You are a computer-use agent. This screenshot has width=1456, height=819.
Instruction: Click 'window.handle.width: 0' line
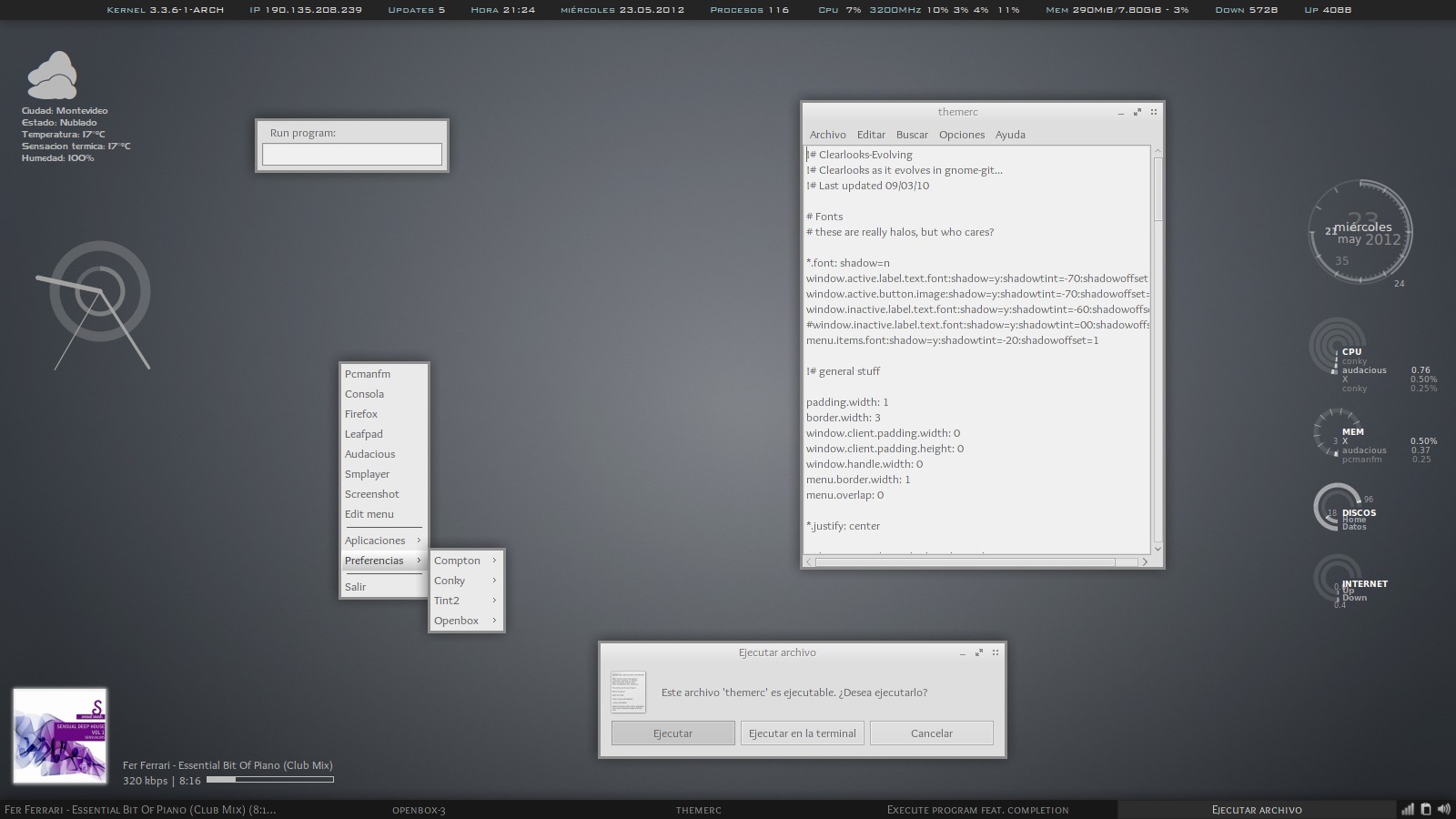coord(864,464)
